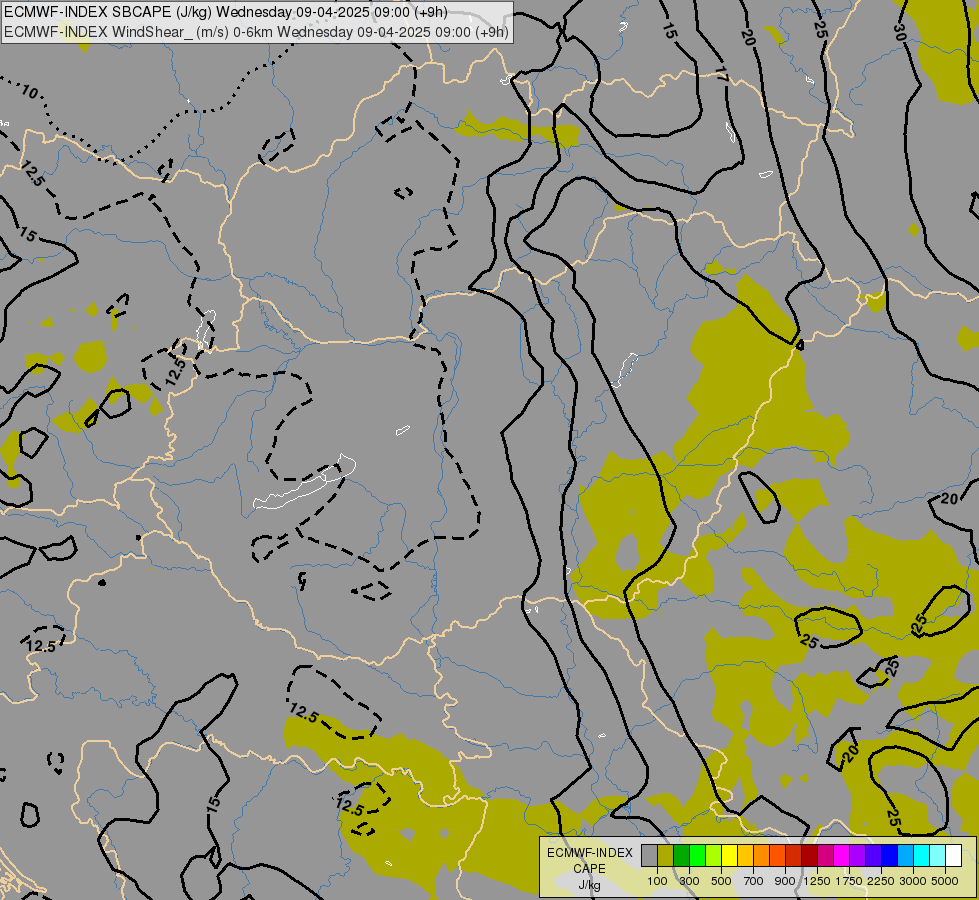Click the '30' contour label
The width and height of the screenshot is (979, 900).
tap(899, 32)
